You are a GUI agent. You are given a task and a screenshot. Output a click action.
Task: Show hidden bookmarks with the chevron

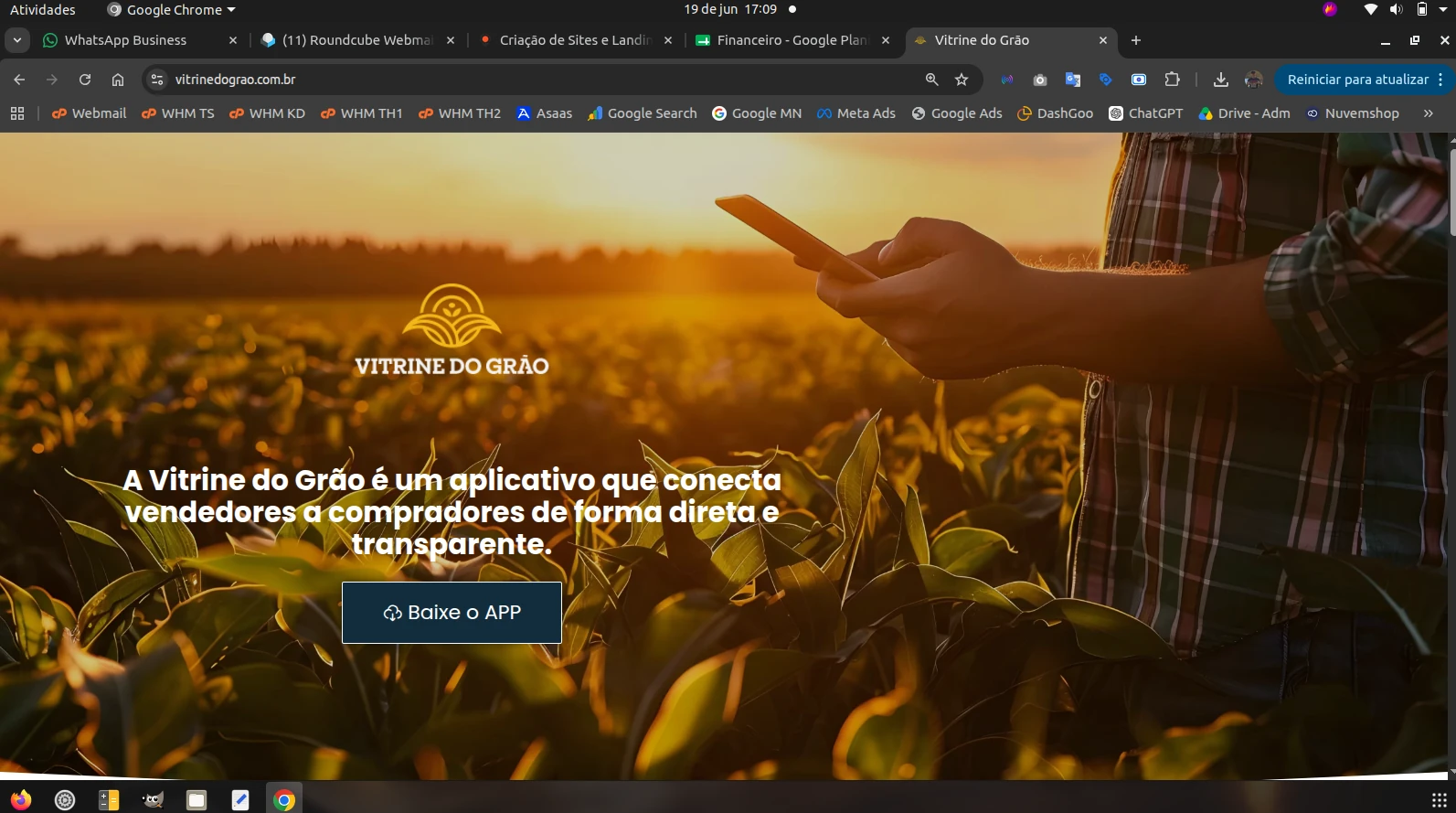[x=1428, y=113]
